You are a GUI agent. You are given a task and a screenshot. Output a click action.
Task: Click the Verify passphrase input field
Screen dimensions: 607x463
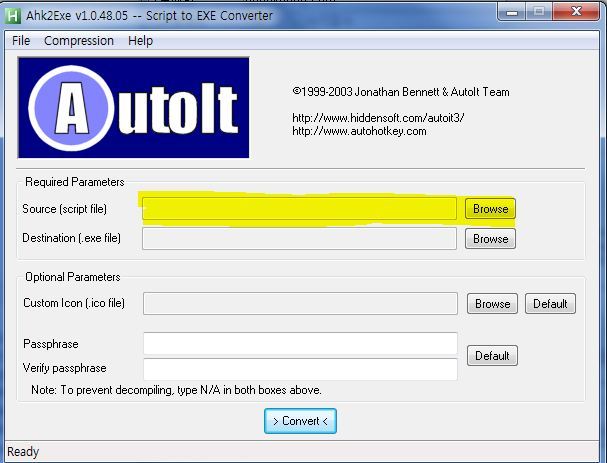tap(300, 369)
